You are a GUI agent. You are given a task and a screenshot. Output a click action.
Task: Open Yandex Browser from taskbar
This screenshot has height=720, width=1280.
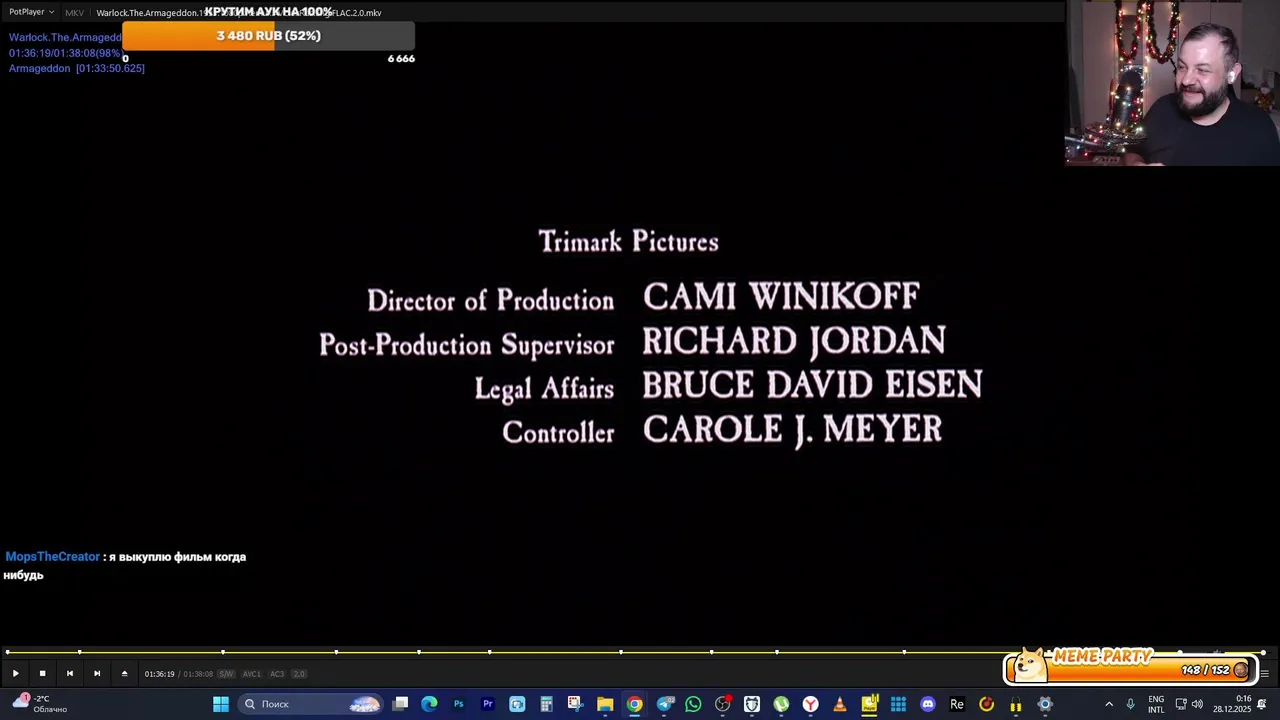pos(810,704)
